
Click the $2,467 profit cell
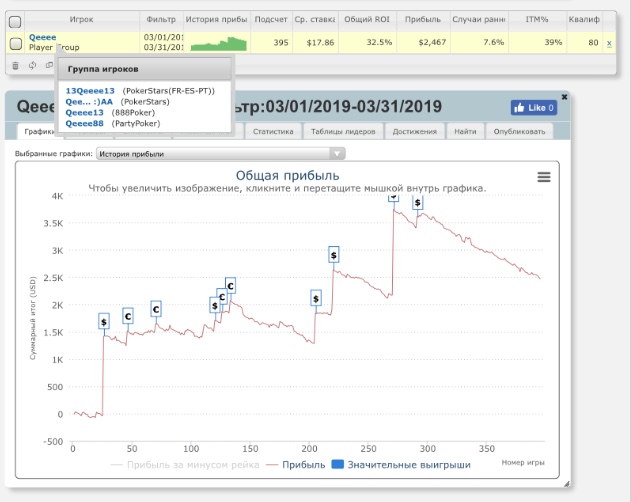click(423, 42)
